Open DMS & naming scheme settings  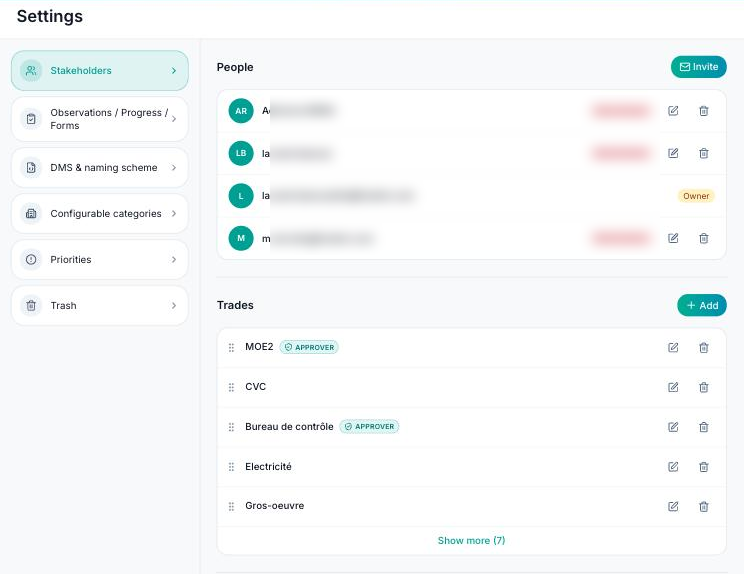tap(100, 167)
